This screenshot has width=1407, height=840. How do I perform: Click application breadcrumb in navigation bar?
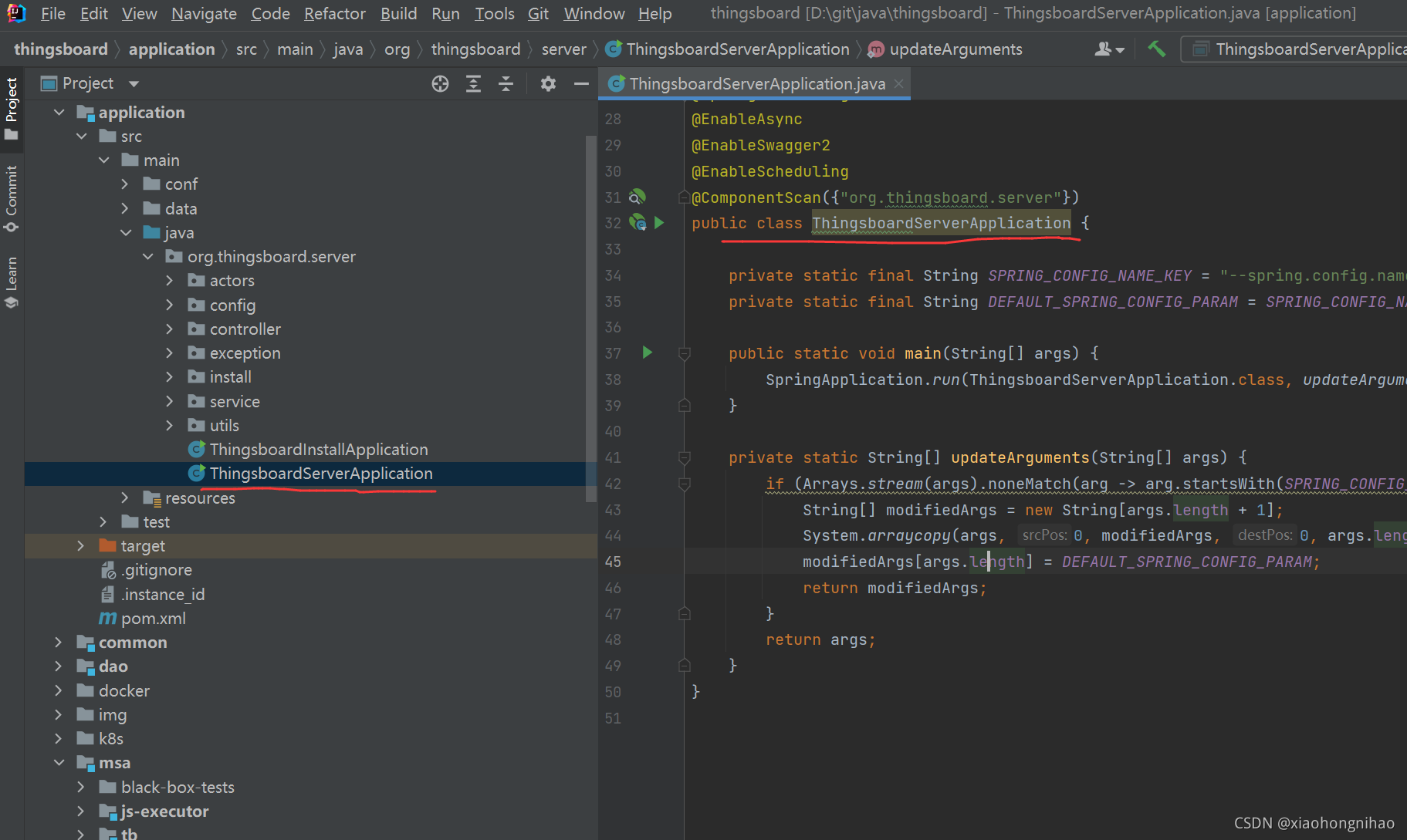pyautogui.click(x=171, y=49)
